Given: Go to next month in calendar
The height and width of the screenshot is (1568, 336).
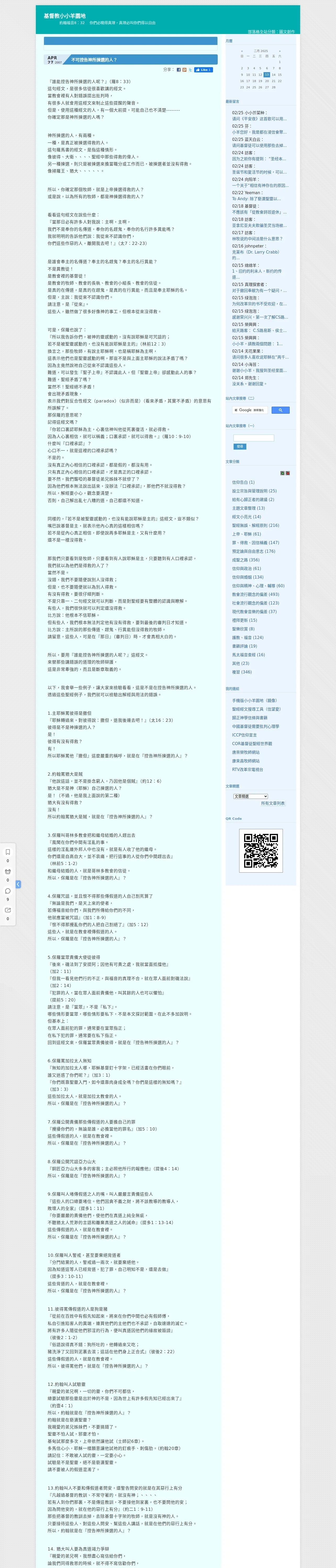Looking at the screenshot, I should click(x=280, y=51).
